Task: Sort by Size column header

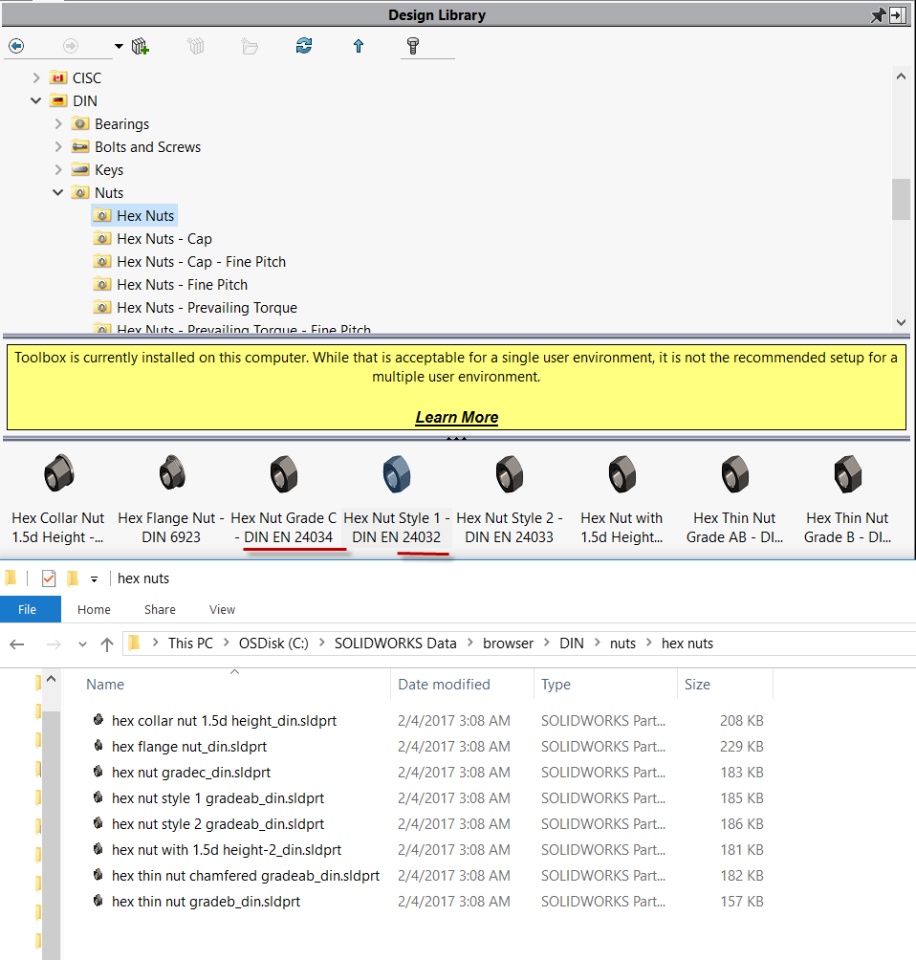Action: (x=697, y=684)
